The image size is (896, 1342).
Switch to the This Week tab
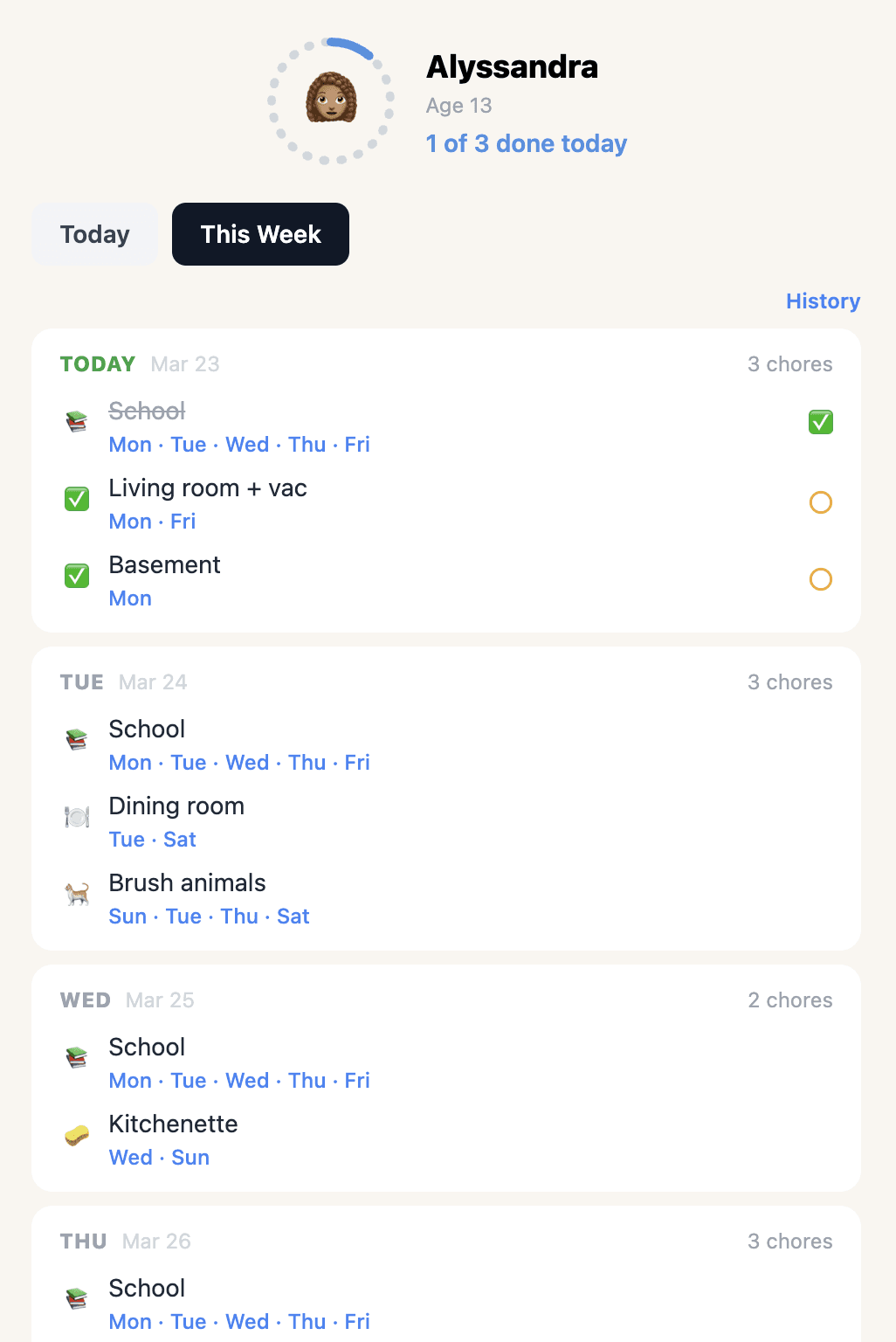click(x=259, y=234)
